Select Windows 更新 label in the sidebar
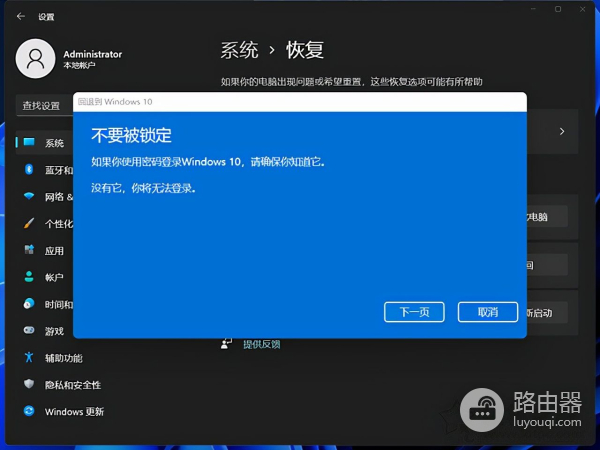 74,412
